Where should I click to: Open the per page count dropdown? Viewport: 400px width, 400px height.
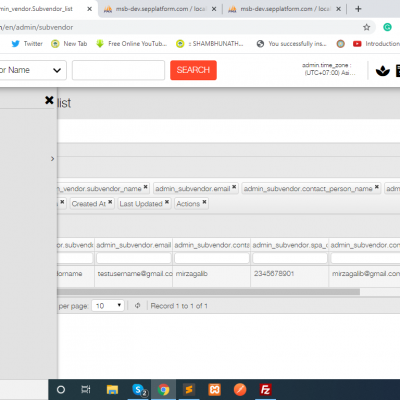(x=108, y=306)
